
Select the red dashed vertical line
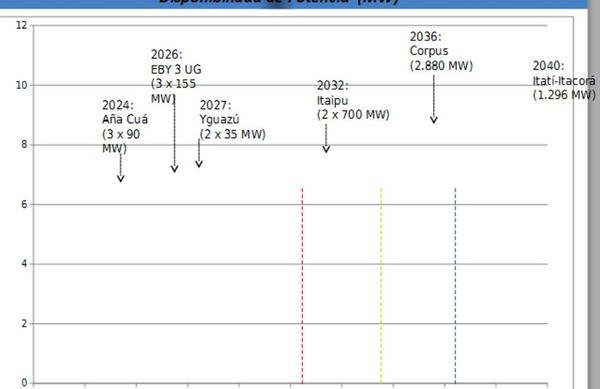[302, 285]
